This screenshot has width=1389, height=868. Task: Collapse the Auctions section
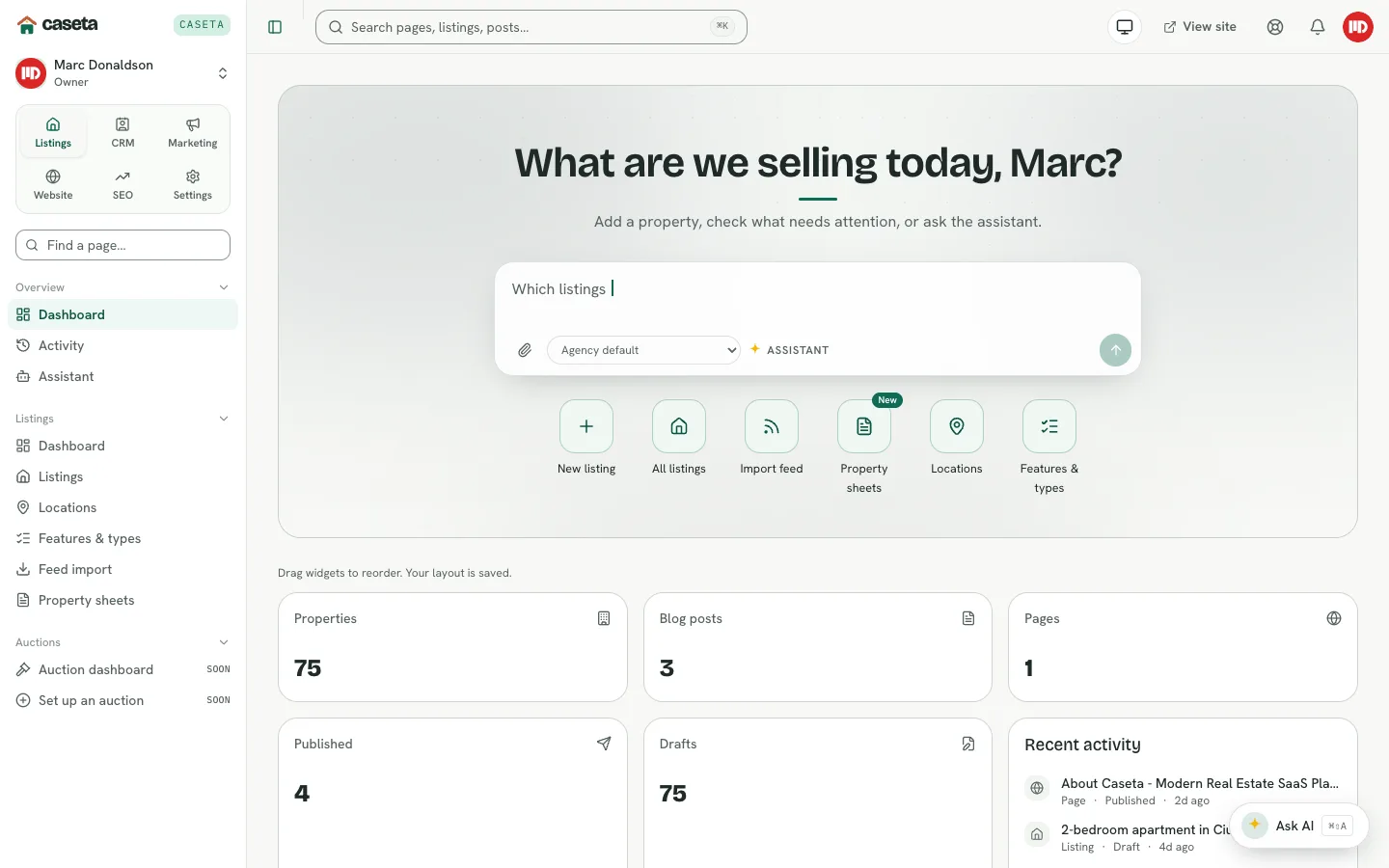click(x=123, y=642)
